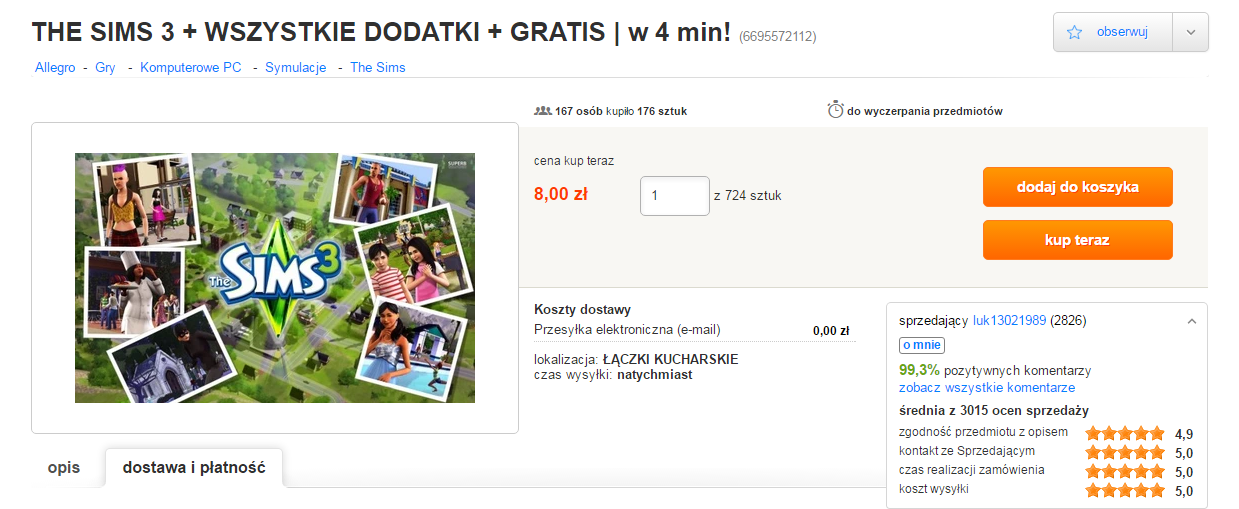The image size is (1239, 509).
Task: Go to Allegro breadcrumb link
Action: pyautogui.click(x=55, y=67)
